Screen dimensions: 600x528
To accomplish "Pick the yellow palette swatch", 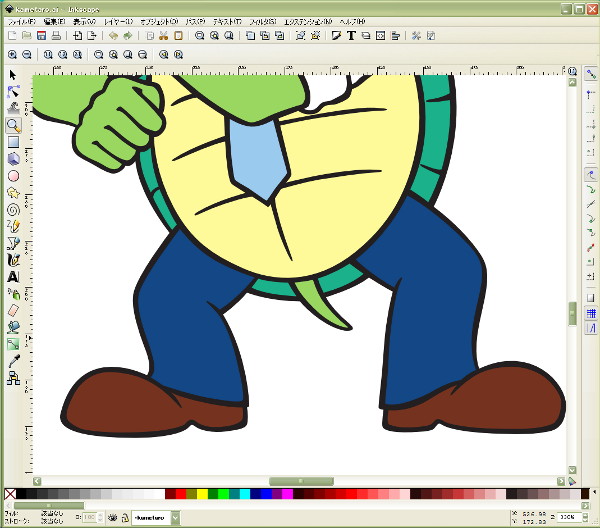I will pyautogui.click(x=202, y=494).
